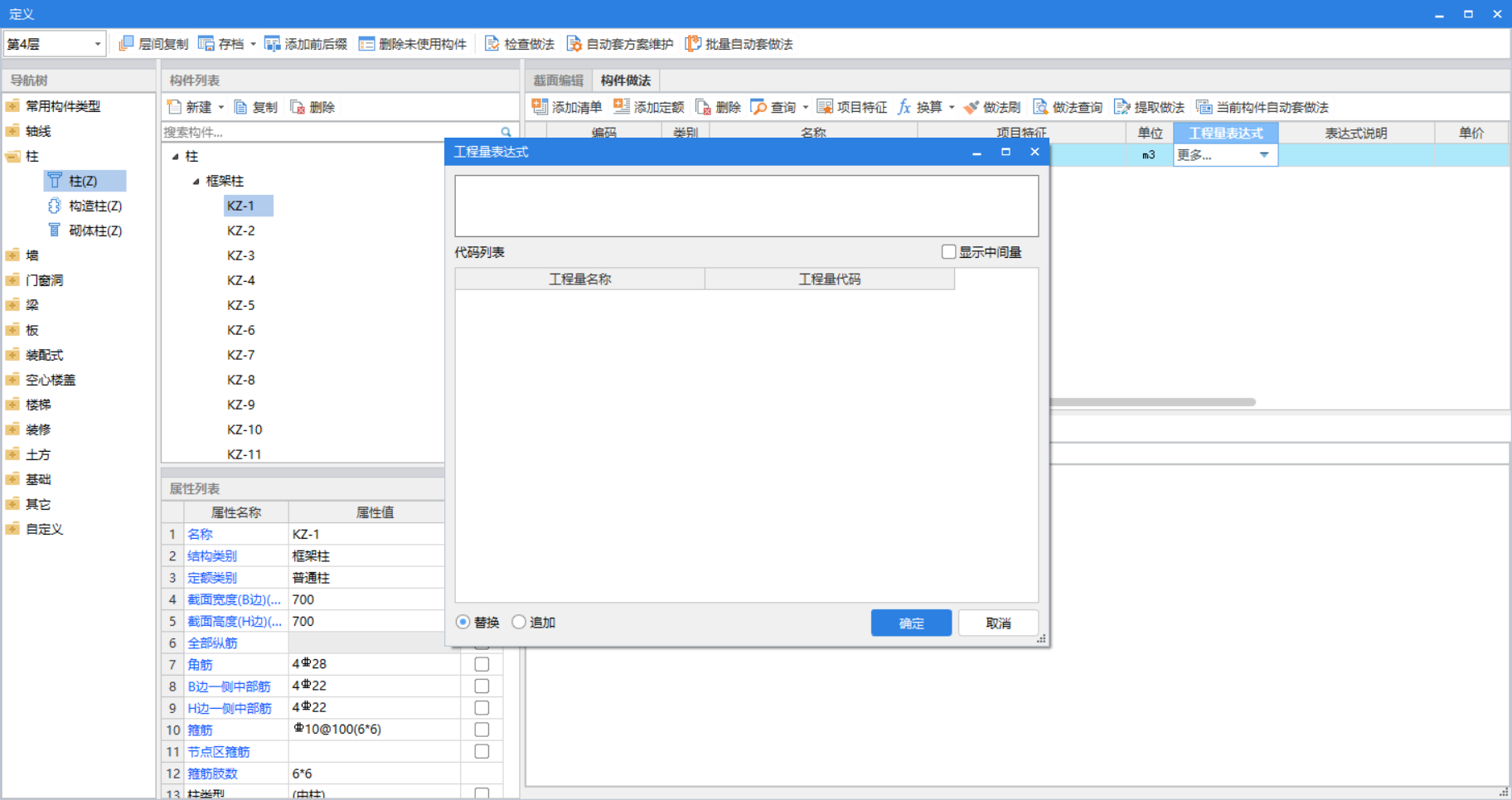Switch to the 截面编辑 tab

click(558, 80)
